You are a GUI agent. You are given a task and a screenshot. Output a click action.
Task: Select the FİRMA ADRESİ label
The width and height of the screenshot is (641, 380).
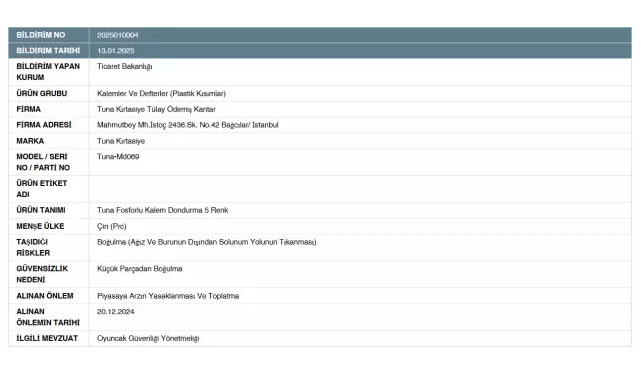point(44,125)
